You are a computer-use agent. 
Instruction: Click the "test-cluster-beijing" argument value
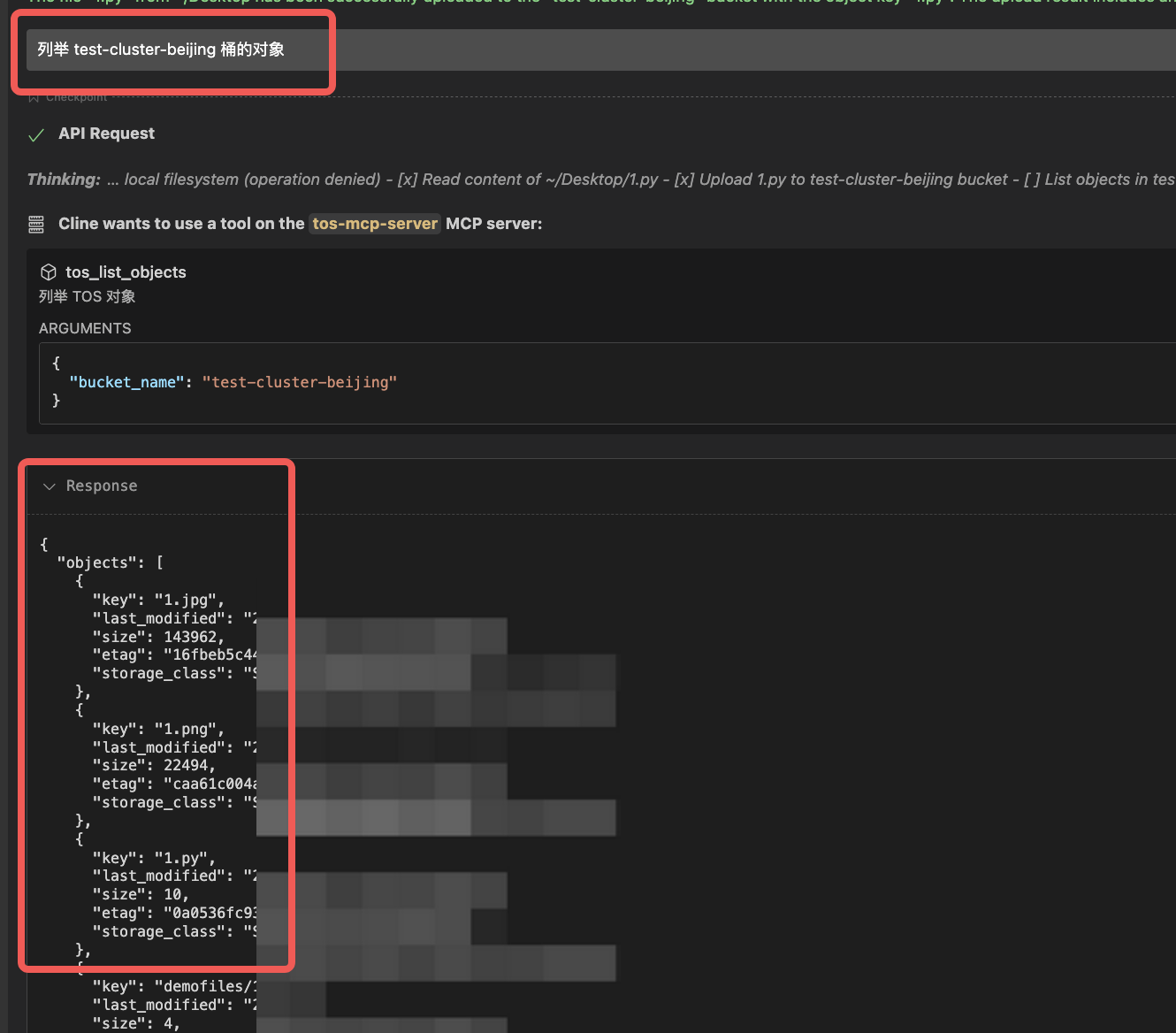click(300, 382)
